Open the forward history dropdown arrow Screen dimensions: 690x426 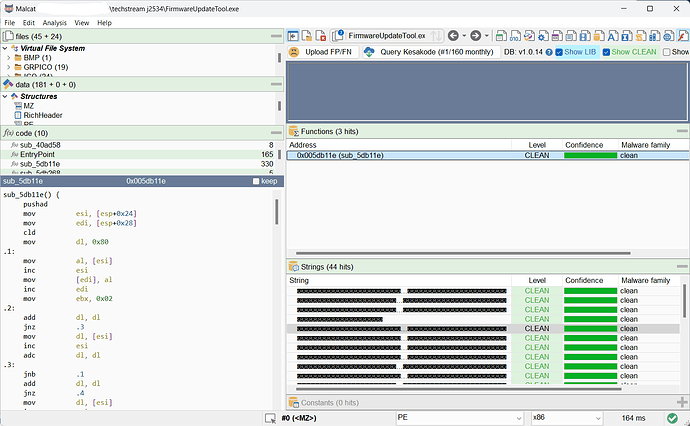pyautogui.click(x=486, y=36)
